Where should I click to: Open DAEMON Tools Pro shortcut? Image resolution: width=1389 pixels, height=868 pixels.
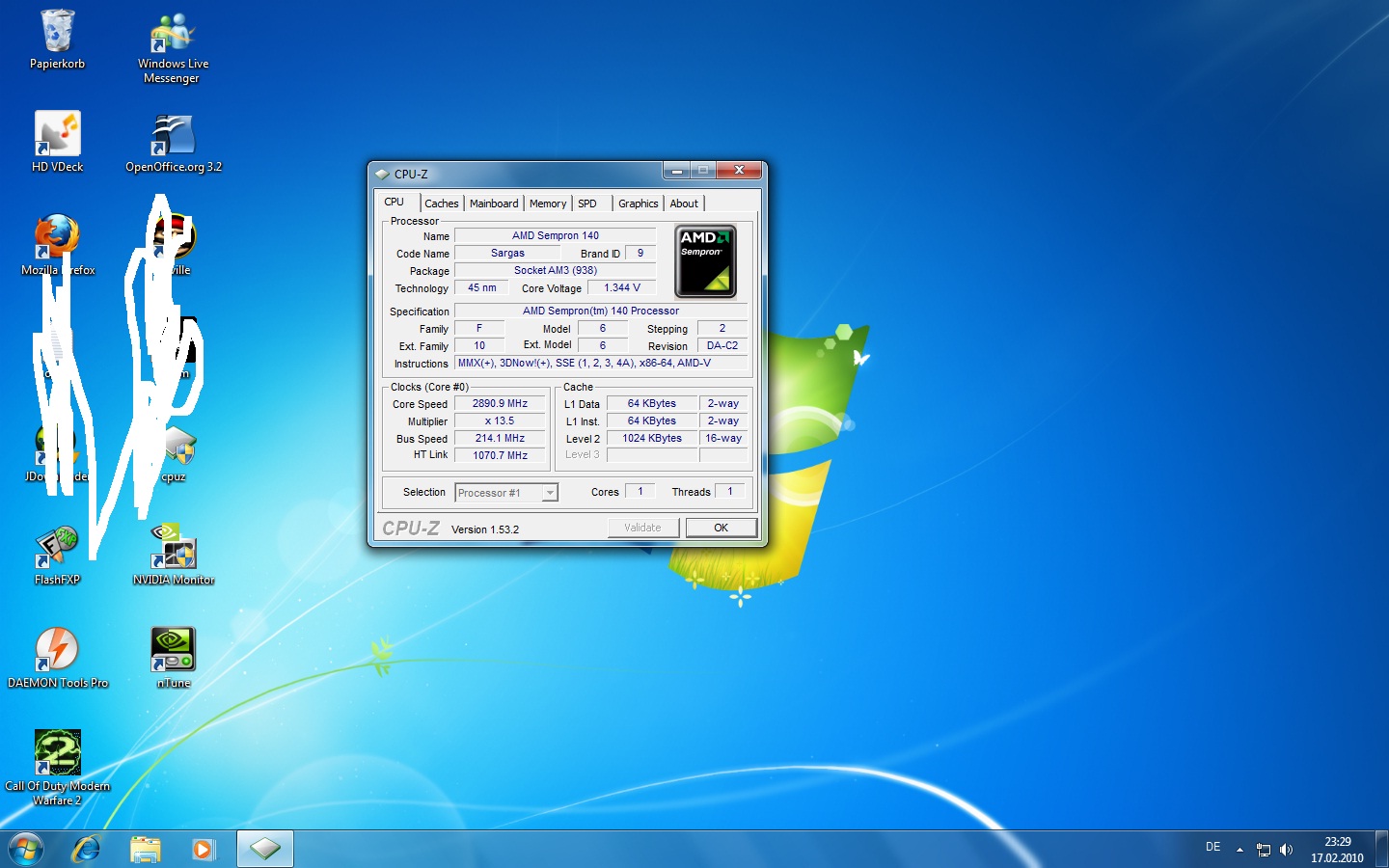pos(57,657)
